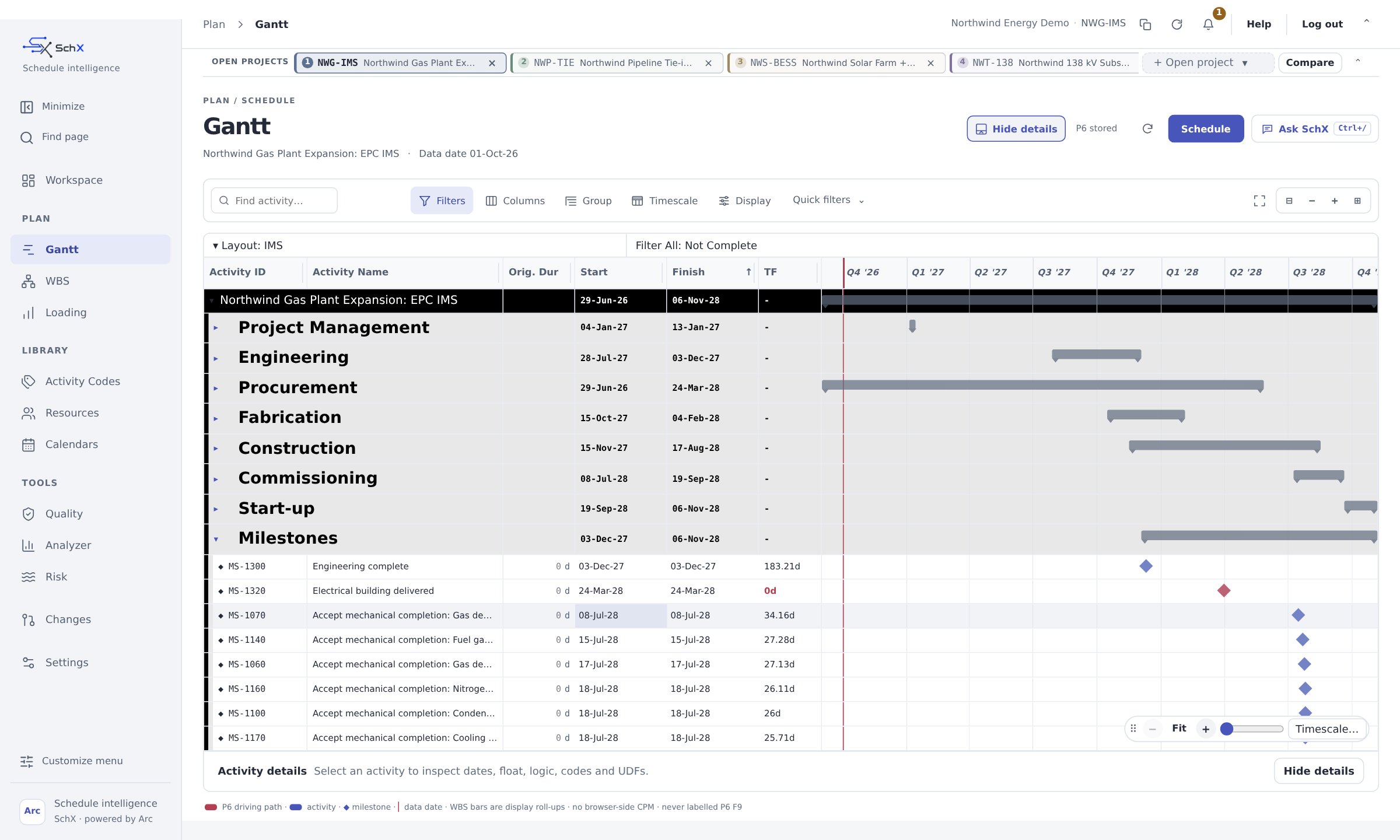Image resolution: width=1400 pixels, height=840 pixels.
Task: Click the SchX logo
Action: tap(53, 47)
